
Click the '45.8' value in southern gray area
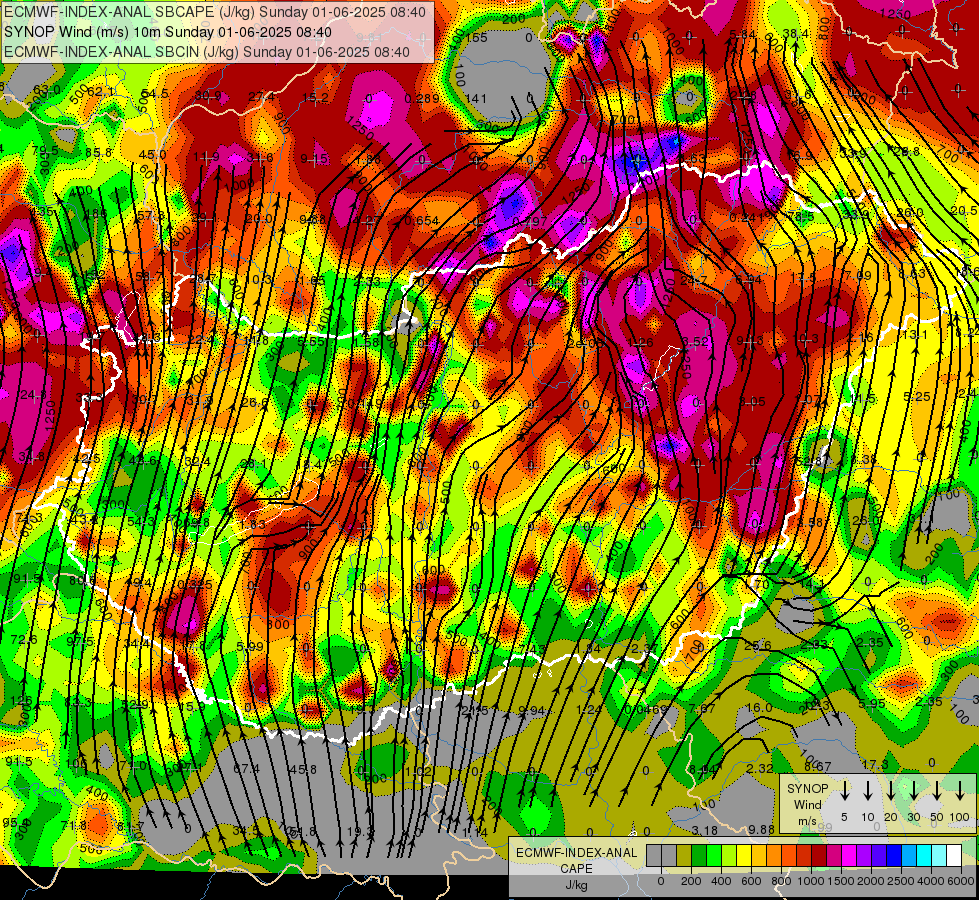tap(303, 769)
